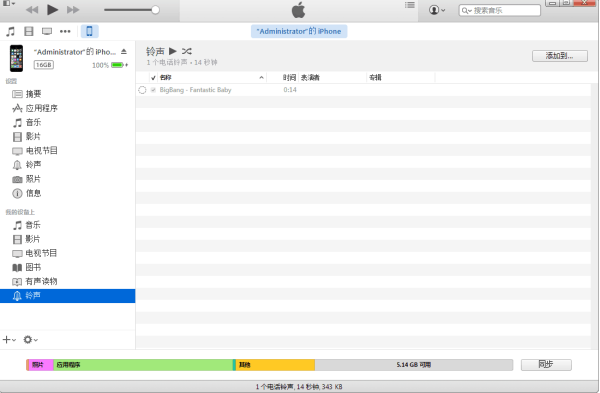The height and width of the screenshot is (393, 600).
Task: Click the sync status circle beside BigBang
Action: pos(142,90)
